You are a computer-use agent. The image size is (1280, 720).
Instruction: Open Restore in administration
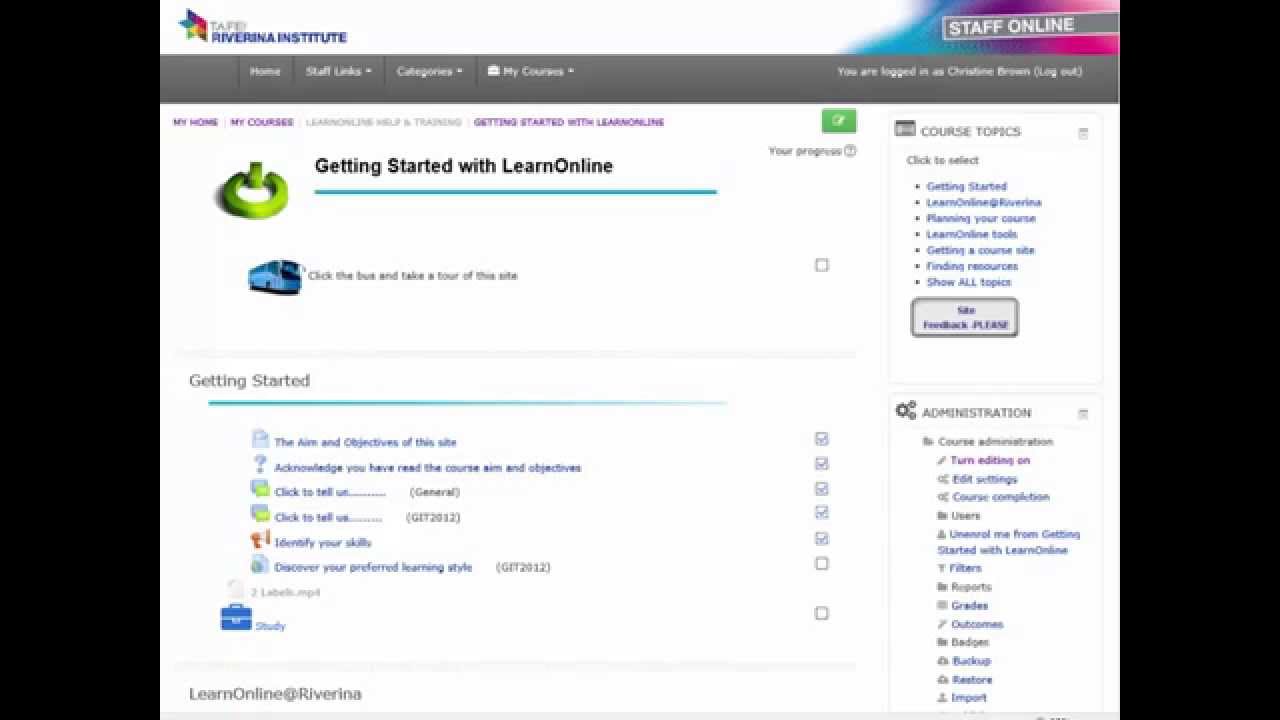coord(971,679)
